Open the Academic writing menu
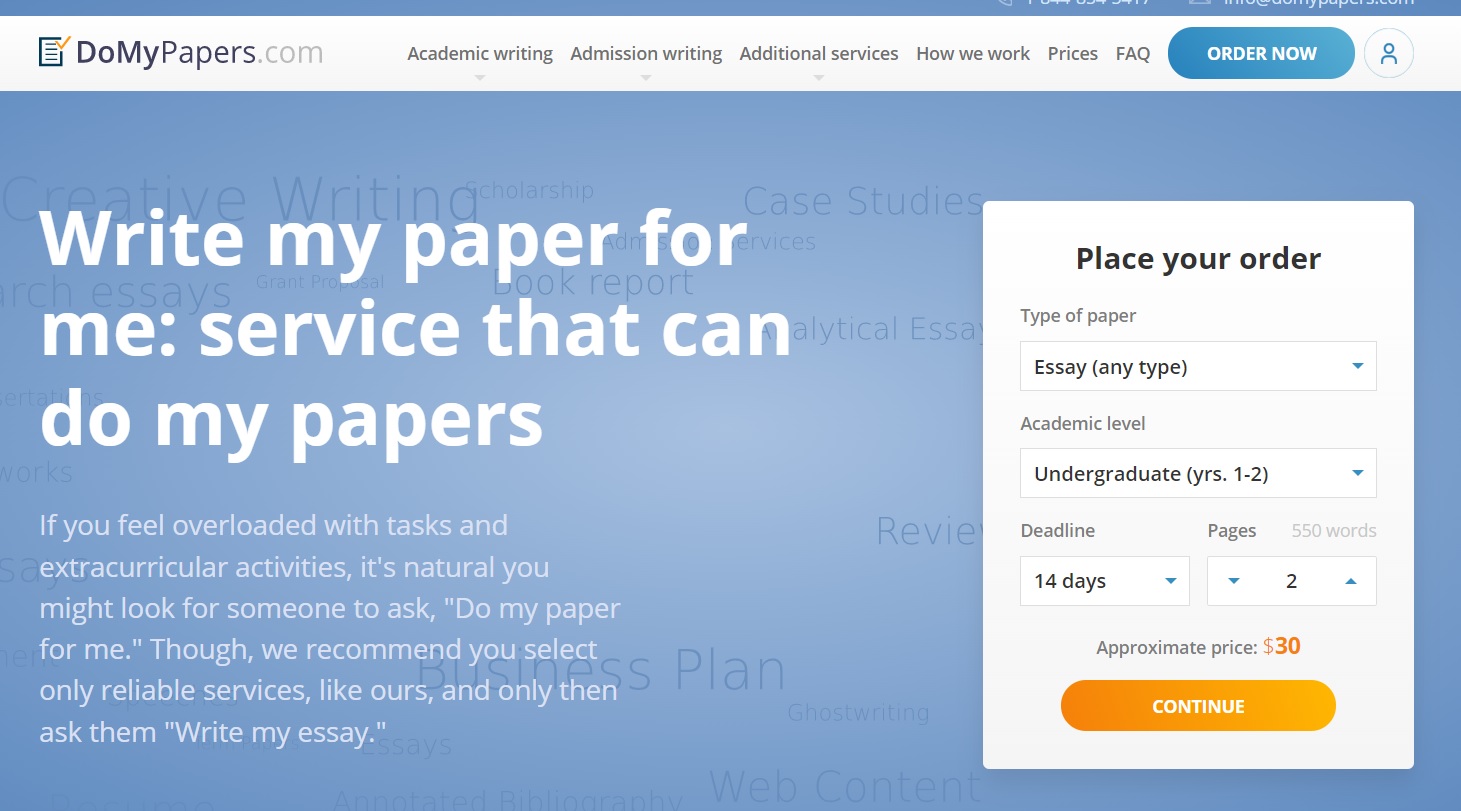1461x811 pixels. click(480, 53)
